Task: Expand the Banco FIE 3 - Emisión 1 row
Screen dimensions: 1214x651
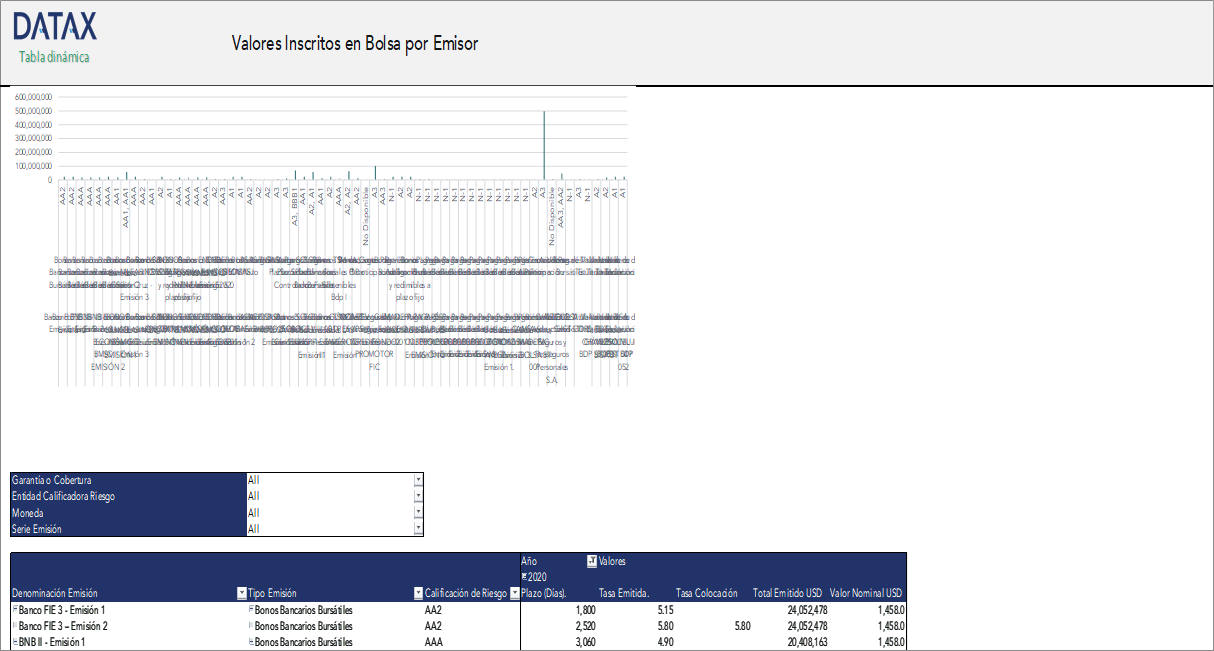Action: tap(15, 609)
